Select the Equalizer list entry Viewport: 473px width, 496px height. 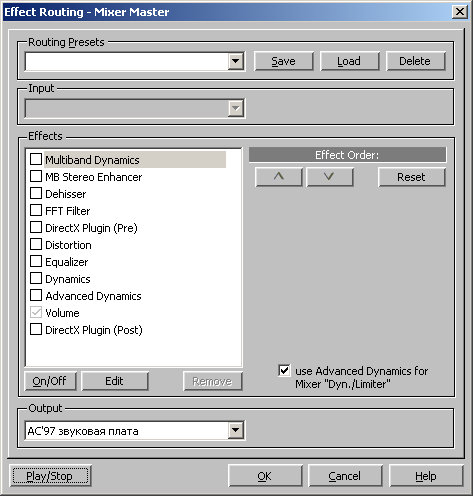pyautogui.click(x=67, y=262)
